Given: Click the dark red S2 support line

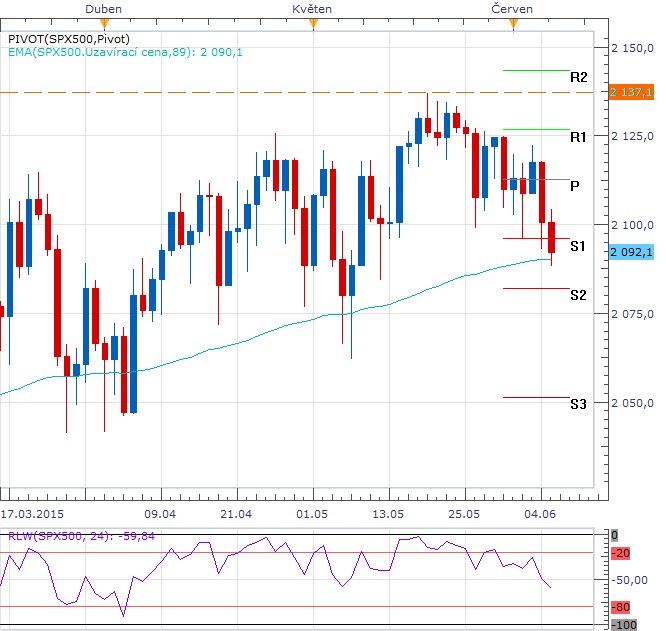Looking at the screenshot, I should (536, 289).
